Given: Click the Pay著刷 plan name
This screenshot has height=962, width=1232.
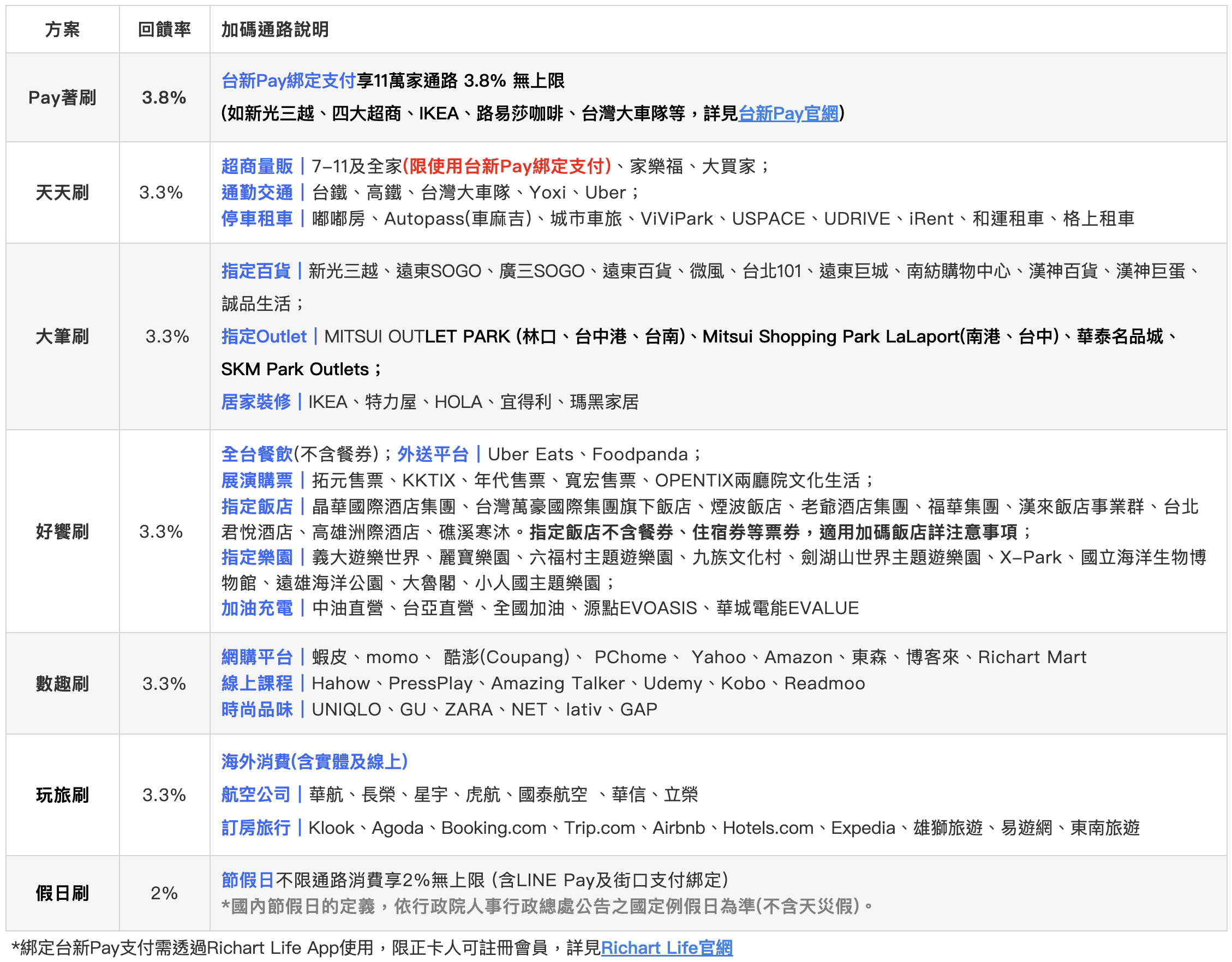Looking at the screenshot, I should pos(62,98).
